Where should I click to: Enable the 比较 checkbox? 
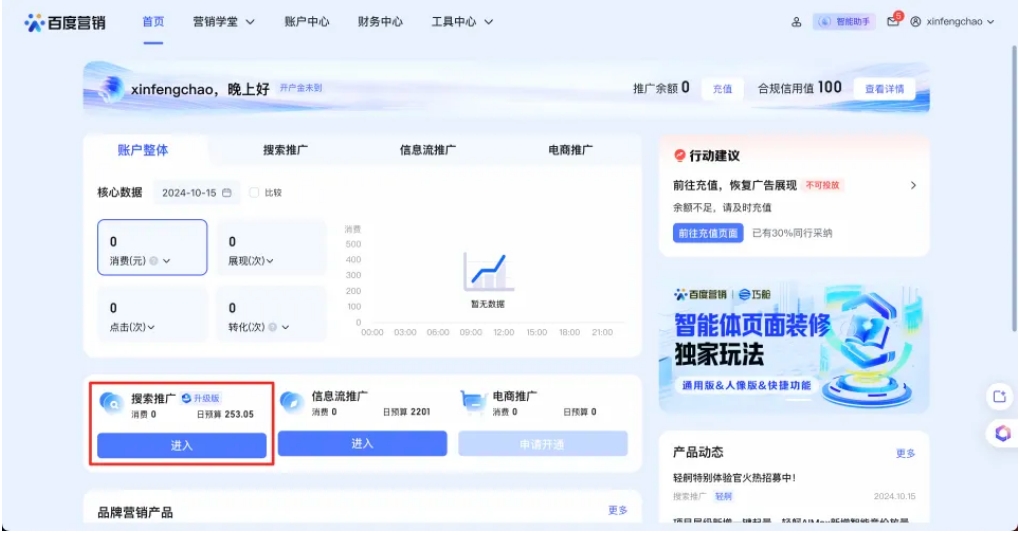click(254, 193)
